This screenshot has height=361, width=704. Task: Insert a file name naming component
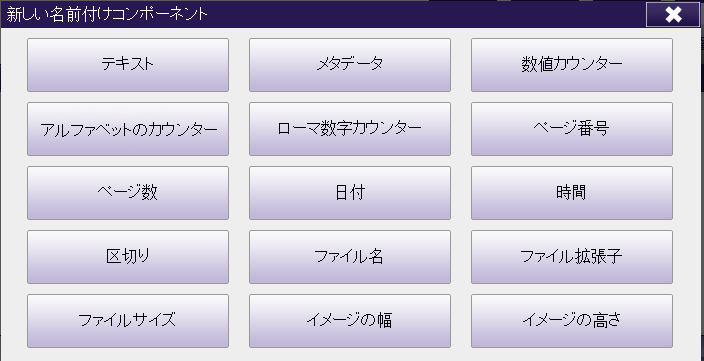pyautogui.click(x=350, y=257)
